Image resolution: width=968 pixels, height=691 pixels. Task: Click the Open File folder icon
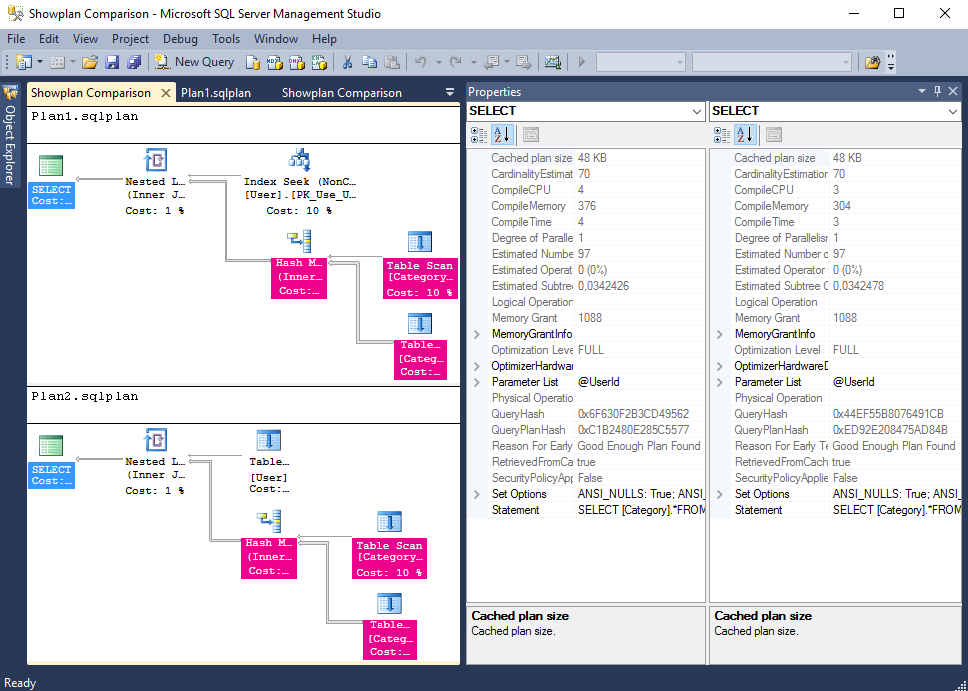(x=90, y=62)
